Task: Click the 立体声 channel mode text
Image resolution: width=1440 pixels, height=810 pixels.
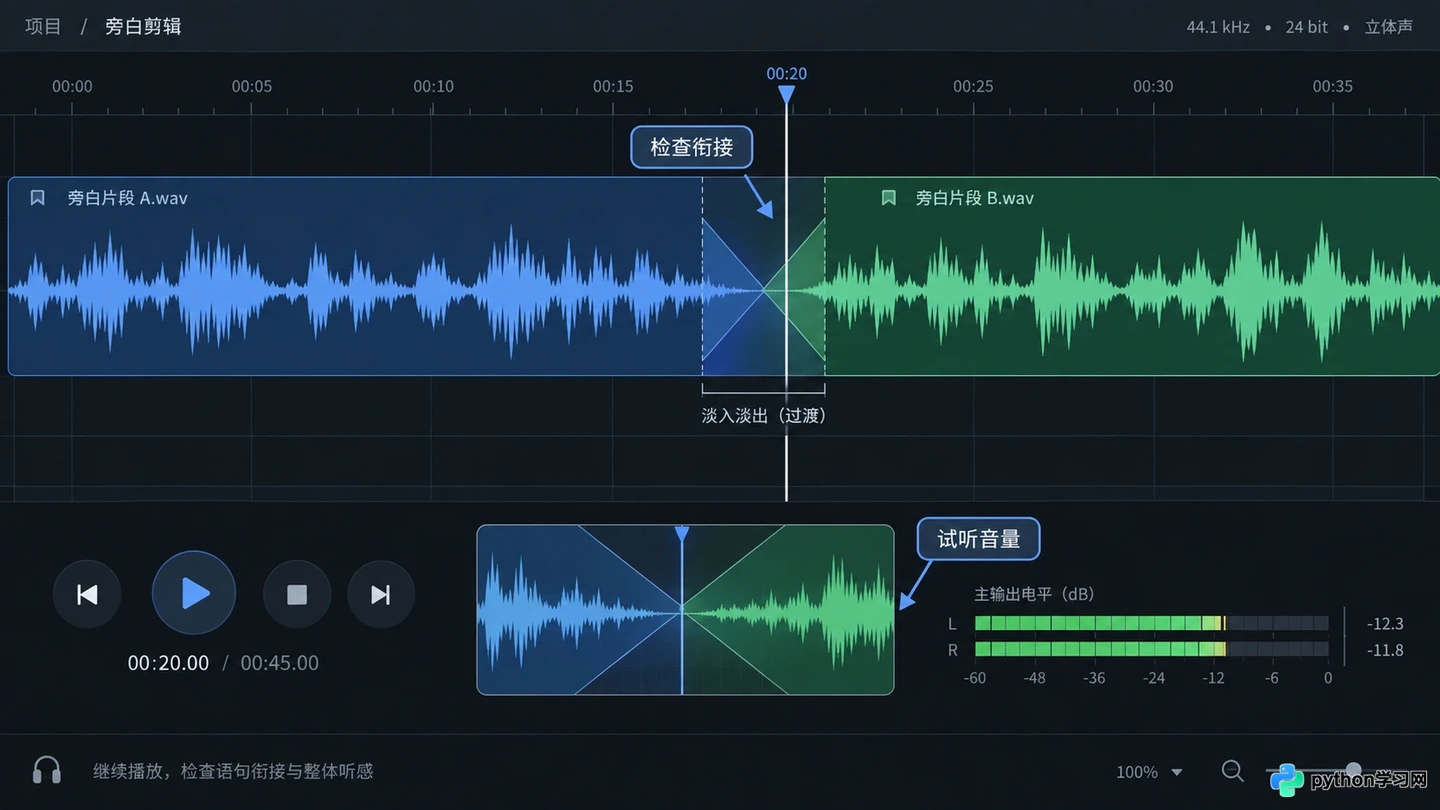Action: (1389, 27)
